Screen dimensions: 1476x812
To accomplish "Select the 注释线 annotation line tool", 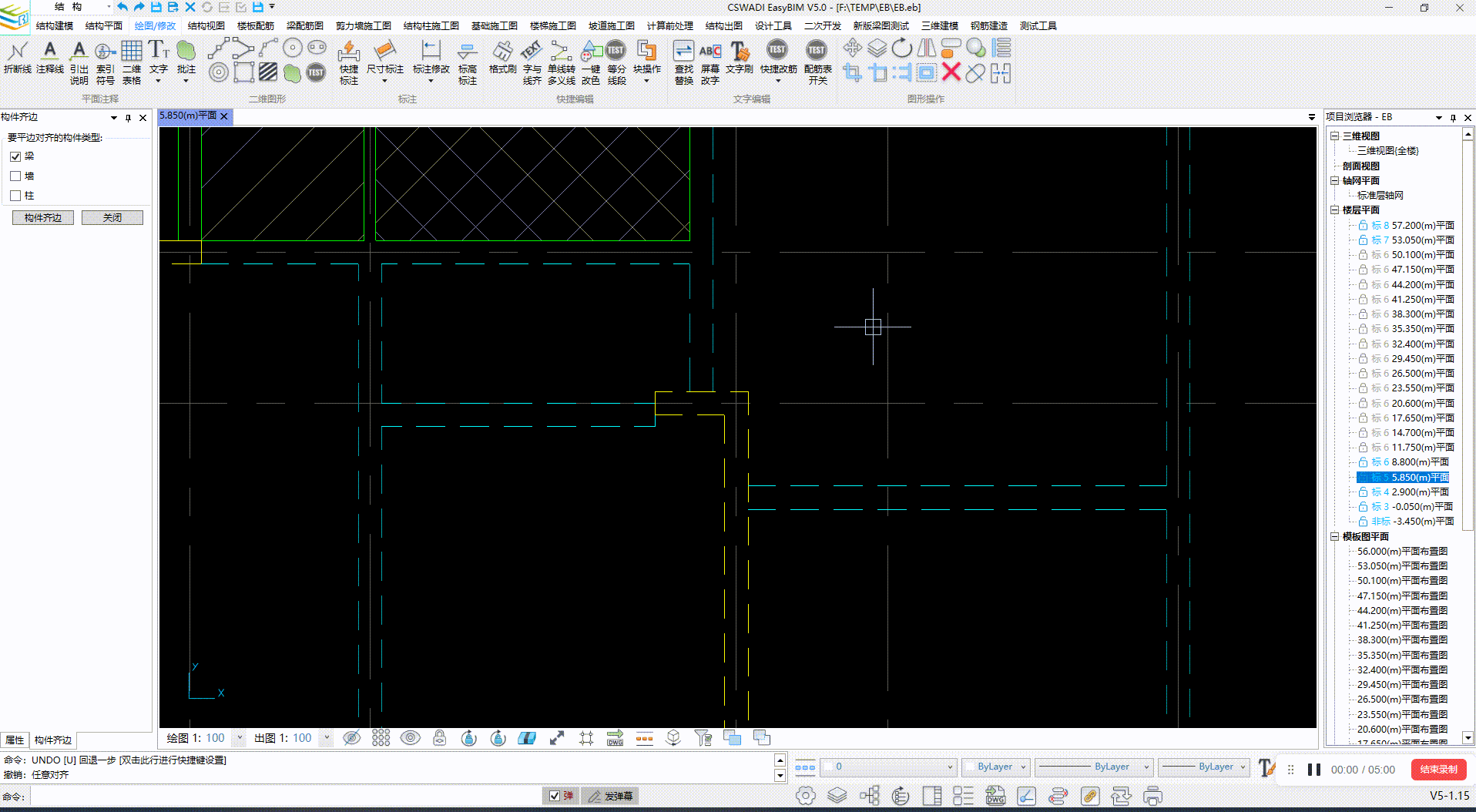I will 50,57.
